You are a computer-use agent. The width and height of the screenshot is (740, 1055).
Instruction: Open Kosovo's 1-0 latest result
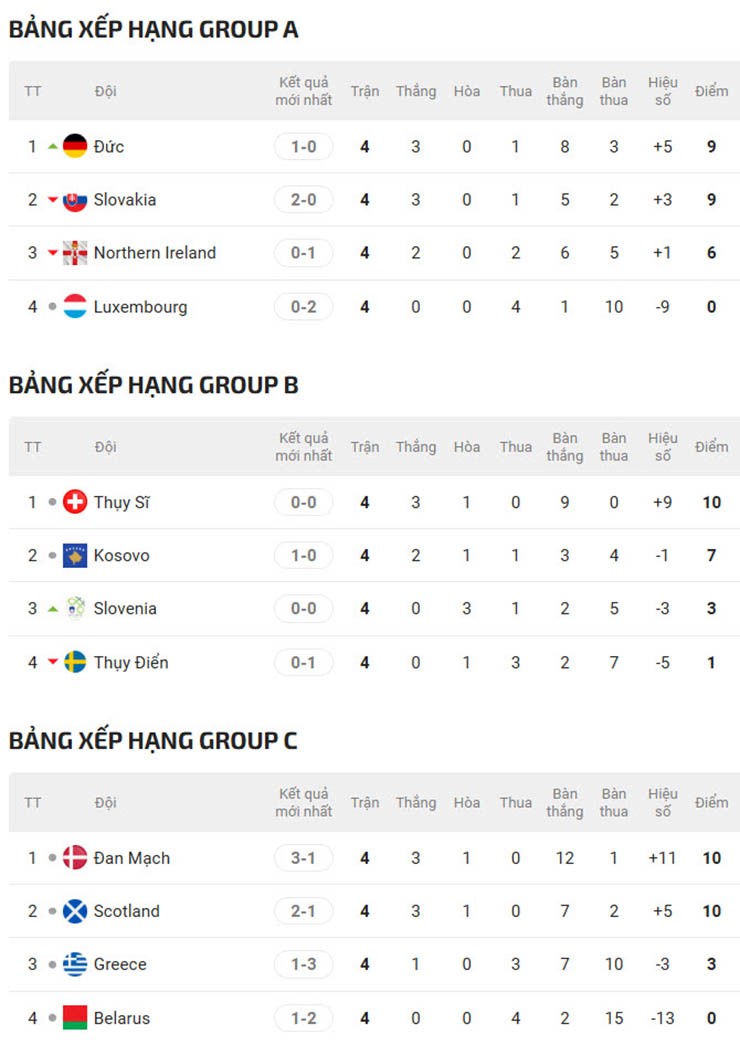tap(304, 555)
